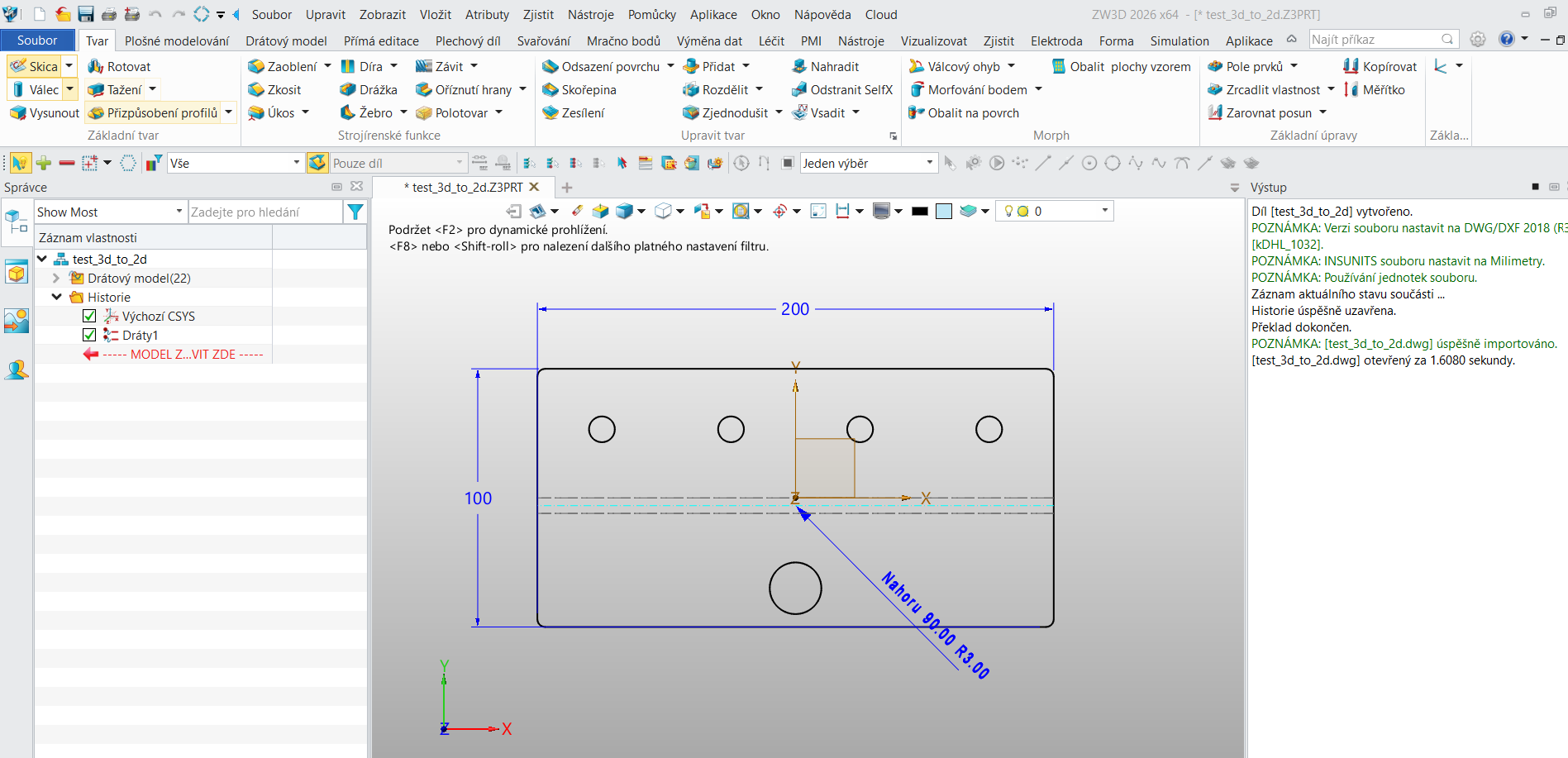This screenshot has height=758, width=1568.
Task: Click the Najít příkaz search field
Action: (1384, 39)
